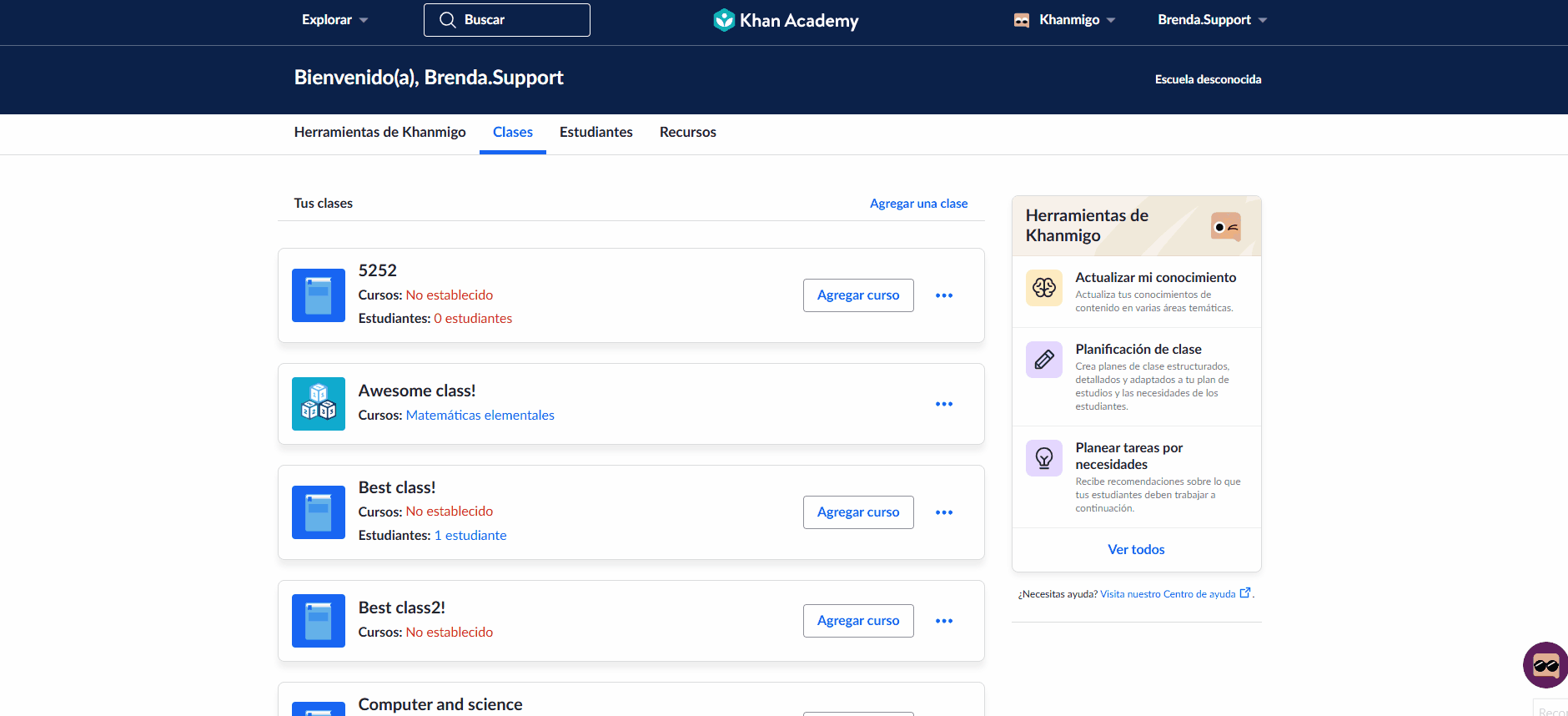Click Ver todos link
This screenshot has width=1568, height=716.
[1136, 549]
